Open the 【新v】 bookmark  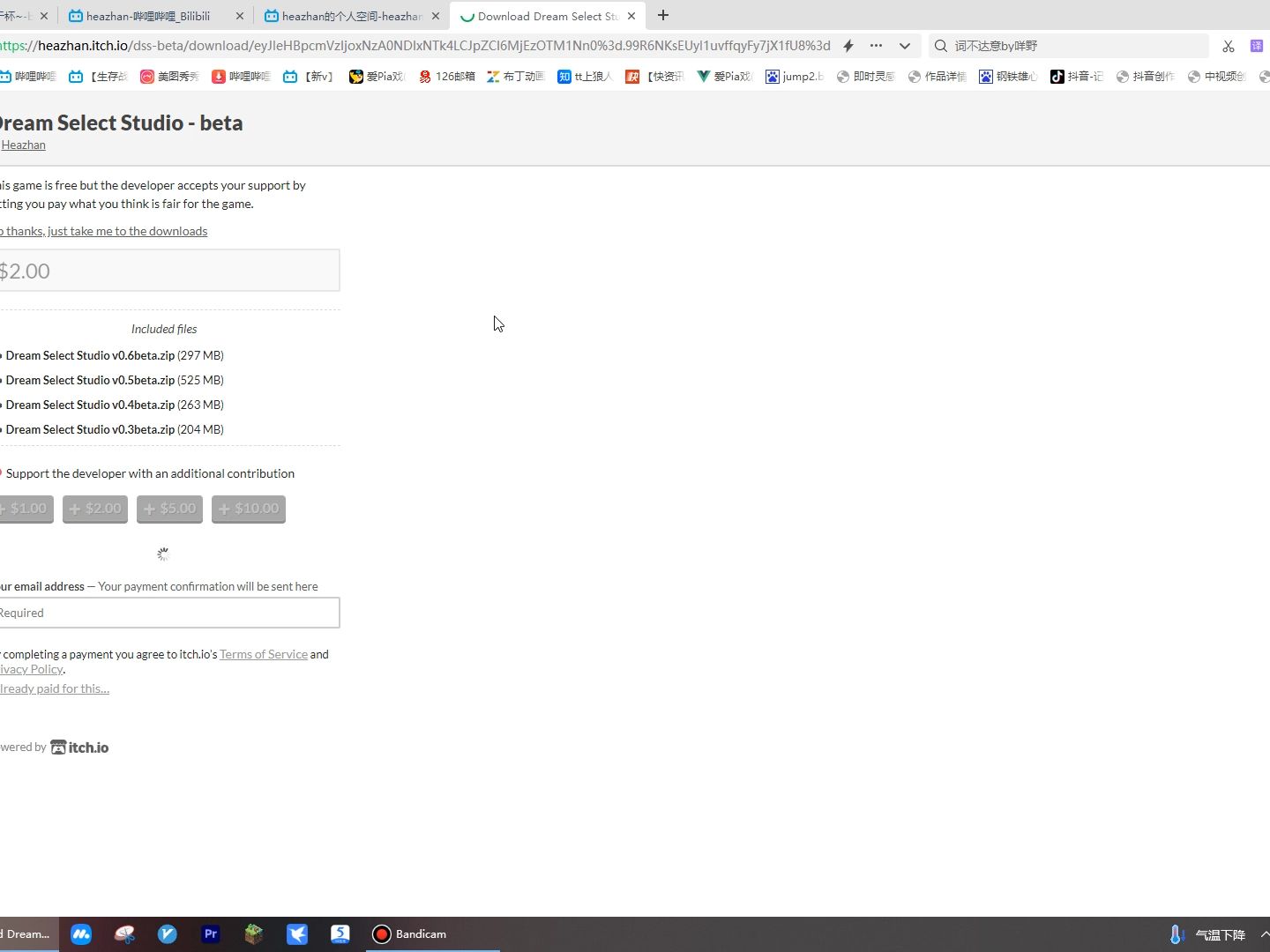(309, 77)
